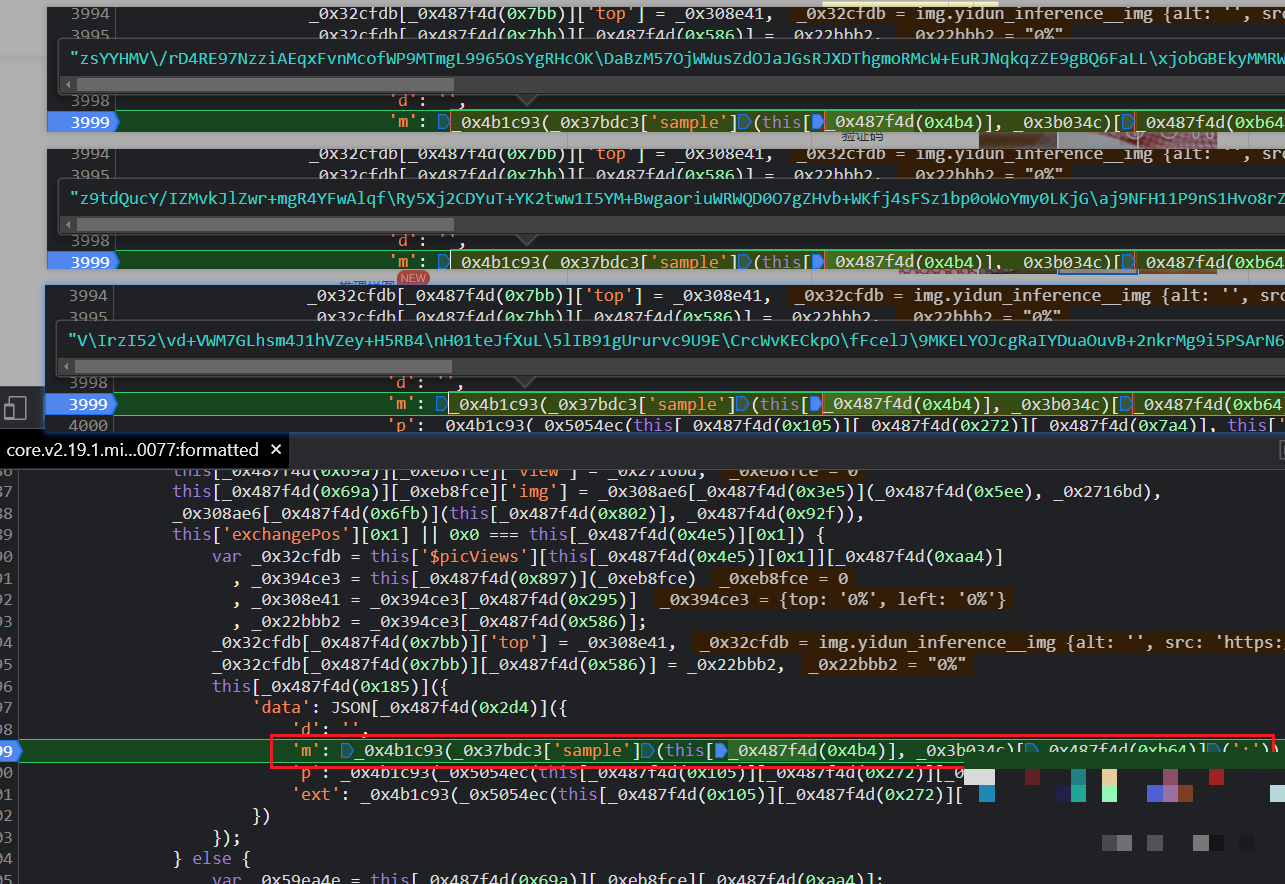1285x884 pixels.
Task: Toggle the device toolbar icon
Action: click(15, 407)
